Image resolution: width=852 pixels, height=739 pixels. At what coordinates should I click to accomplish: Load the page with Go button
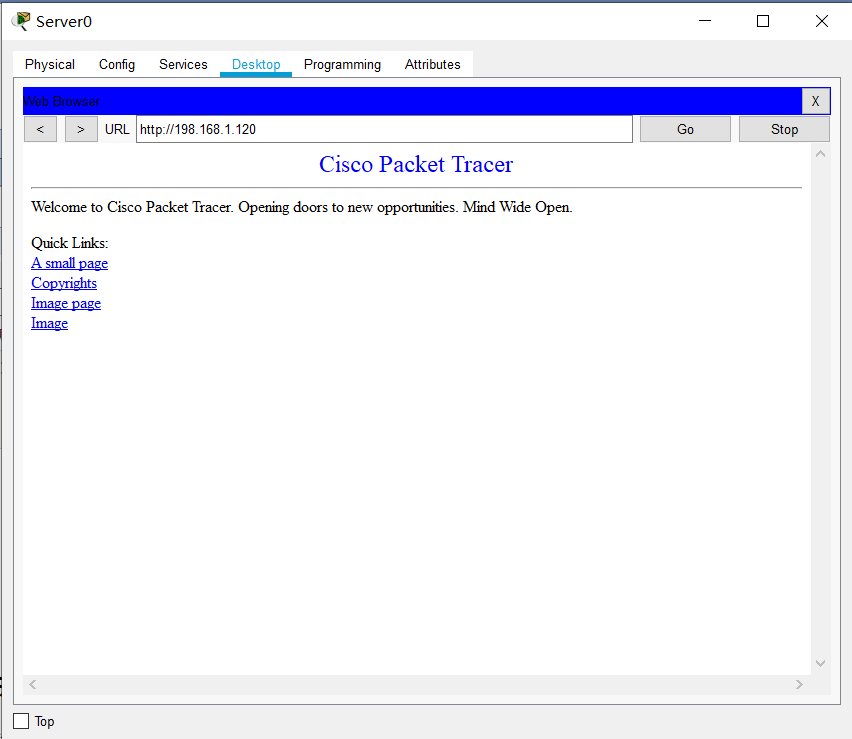(x=685, y=129)
